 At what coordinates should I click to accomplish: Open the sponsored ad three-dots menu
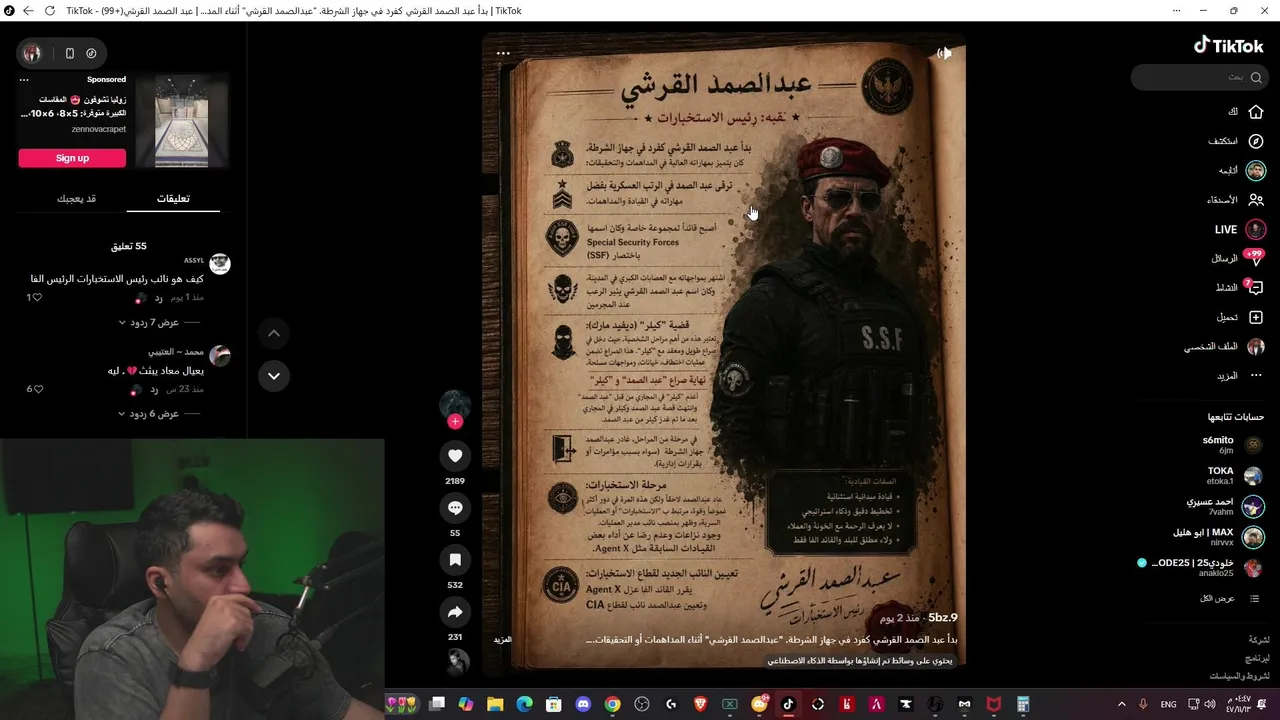[24, 80]
